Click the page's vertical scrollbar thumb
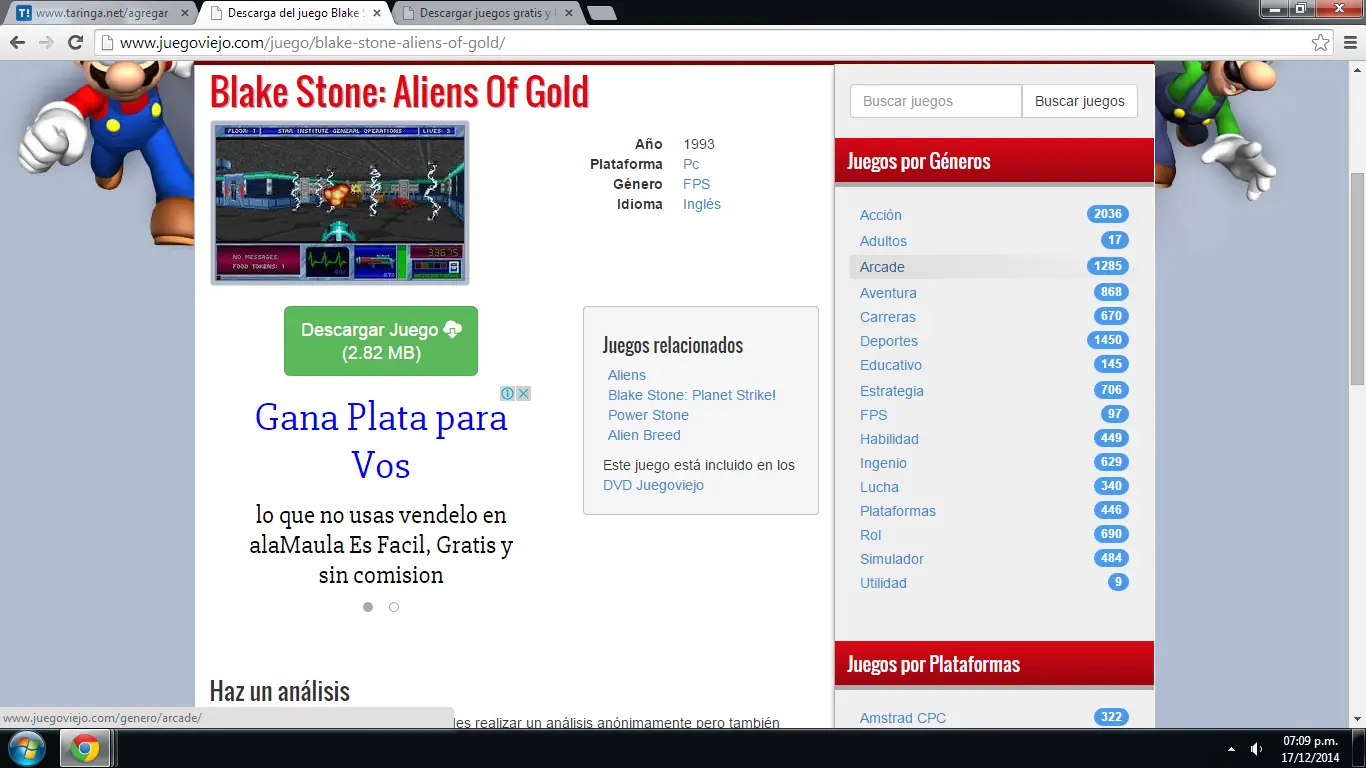 pyautogui.click(x=1357, y=278)
